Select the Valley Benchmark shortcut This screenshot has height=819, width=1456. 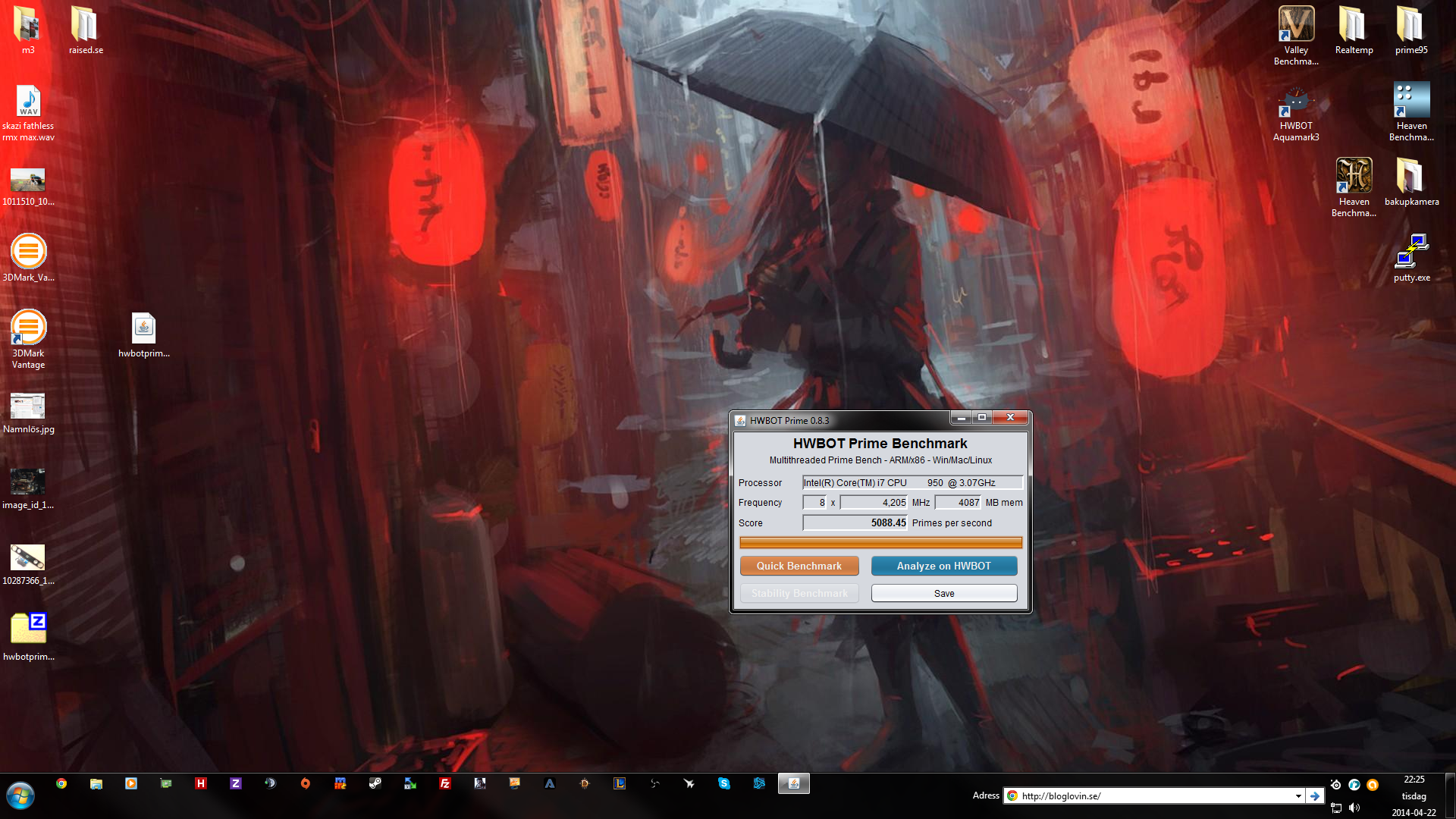click(x=1296, y=36)
